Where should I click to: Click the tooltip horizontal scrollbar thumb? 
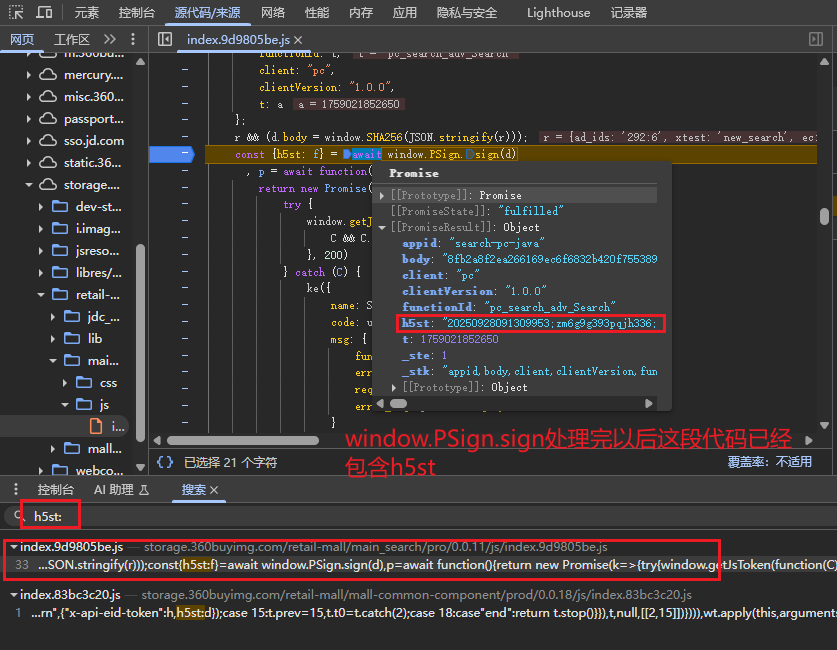[x=398, y=403]
